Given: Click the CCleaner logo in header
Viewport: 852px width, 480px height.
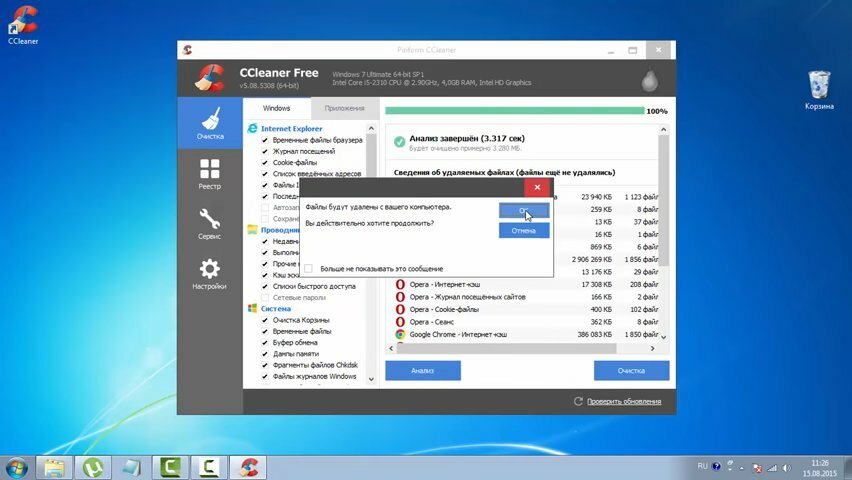Looking at the screenshot, I should 210,78.
